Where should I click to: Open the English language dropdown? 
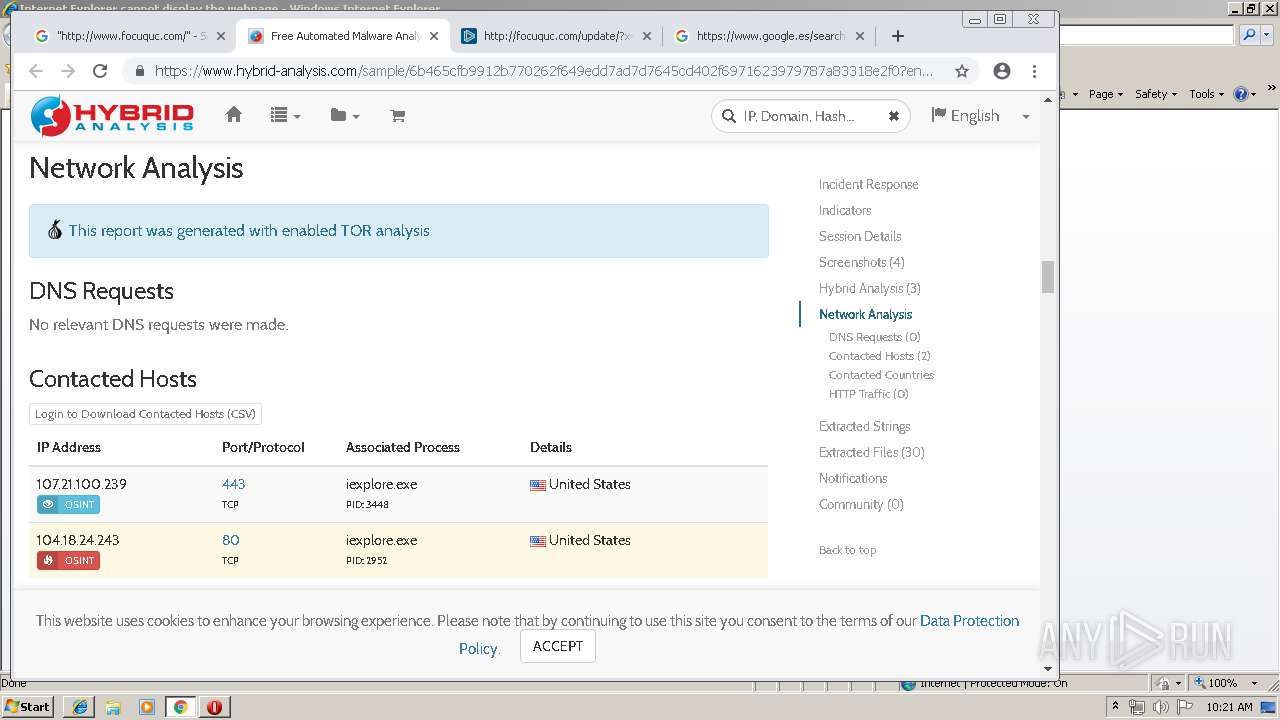point(980,116)
